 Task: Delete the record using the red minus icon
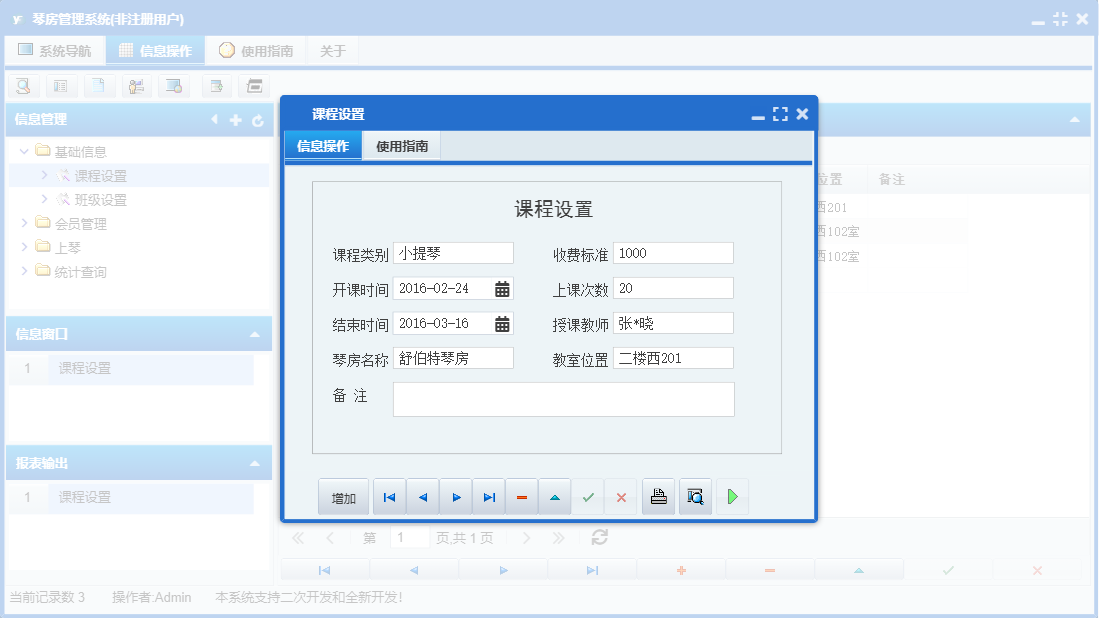[x=521, y=496]
